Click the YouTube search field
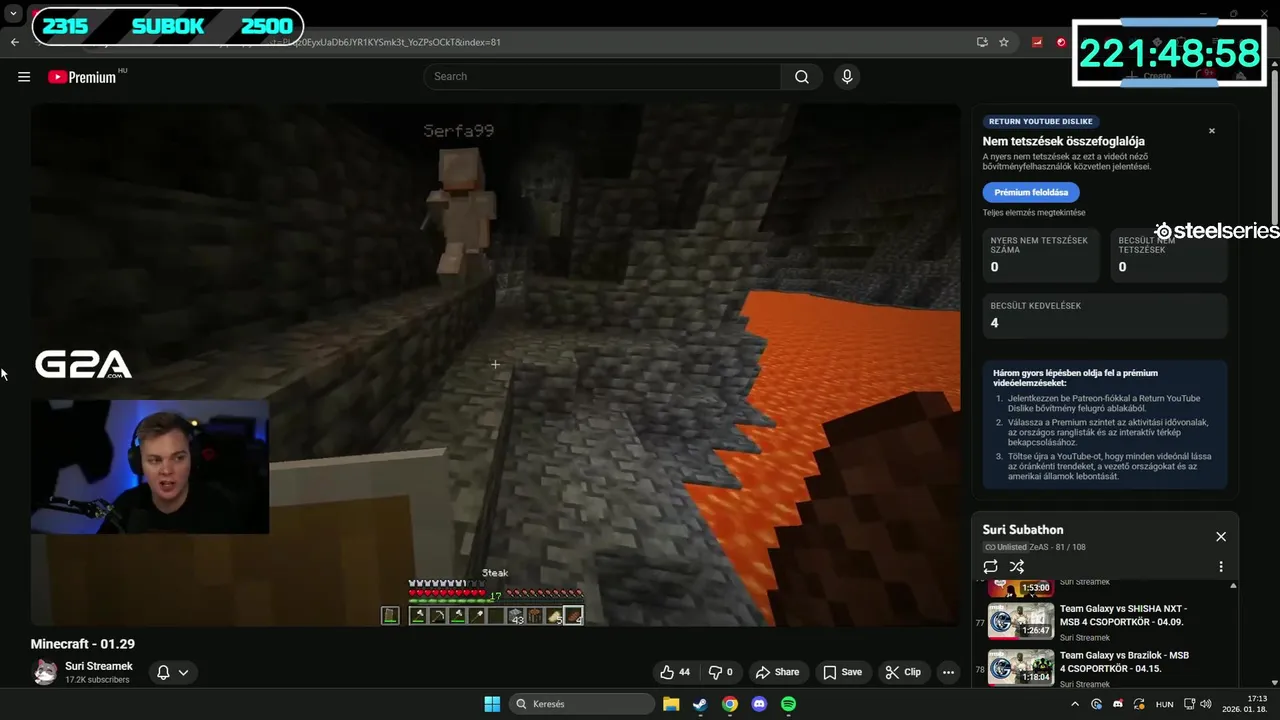Screen dimensions: 1280x720 coord(602,77)
